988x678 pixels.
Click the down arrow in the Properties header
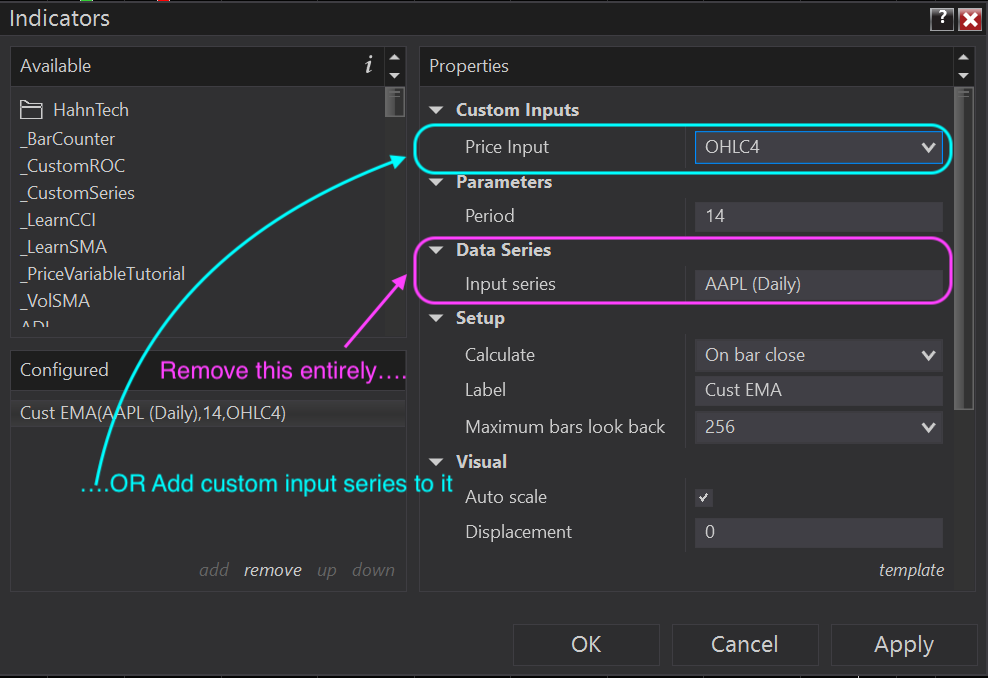[963, 75]
